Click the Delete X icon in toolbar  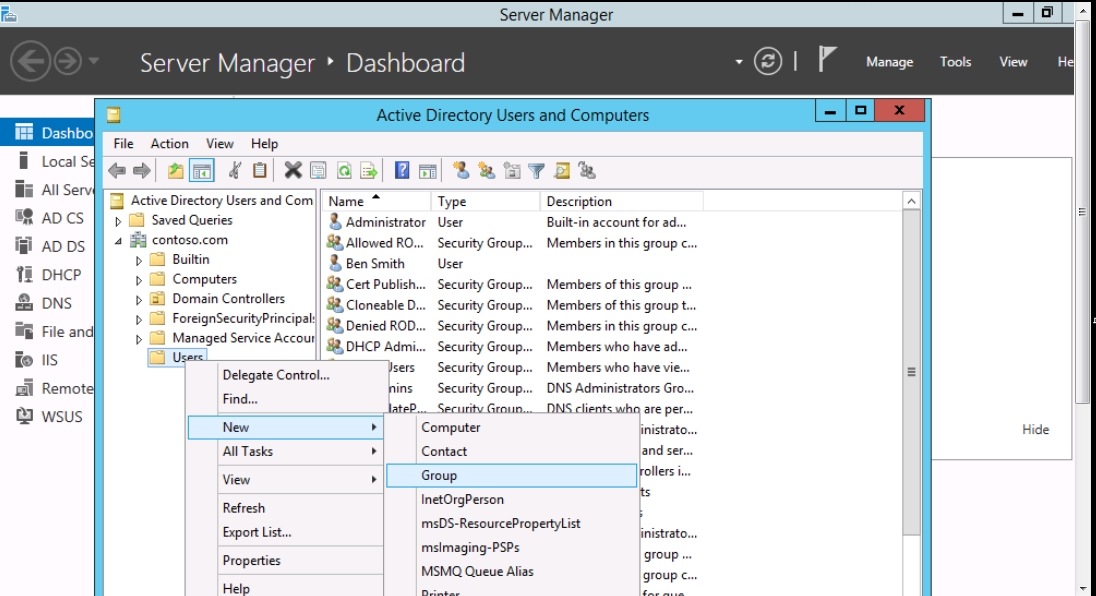[293, 170]
